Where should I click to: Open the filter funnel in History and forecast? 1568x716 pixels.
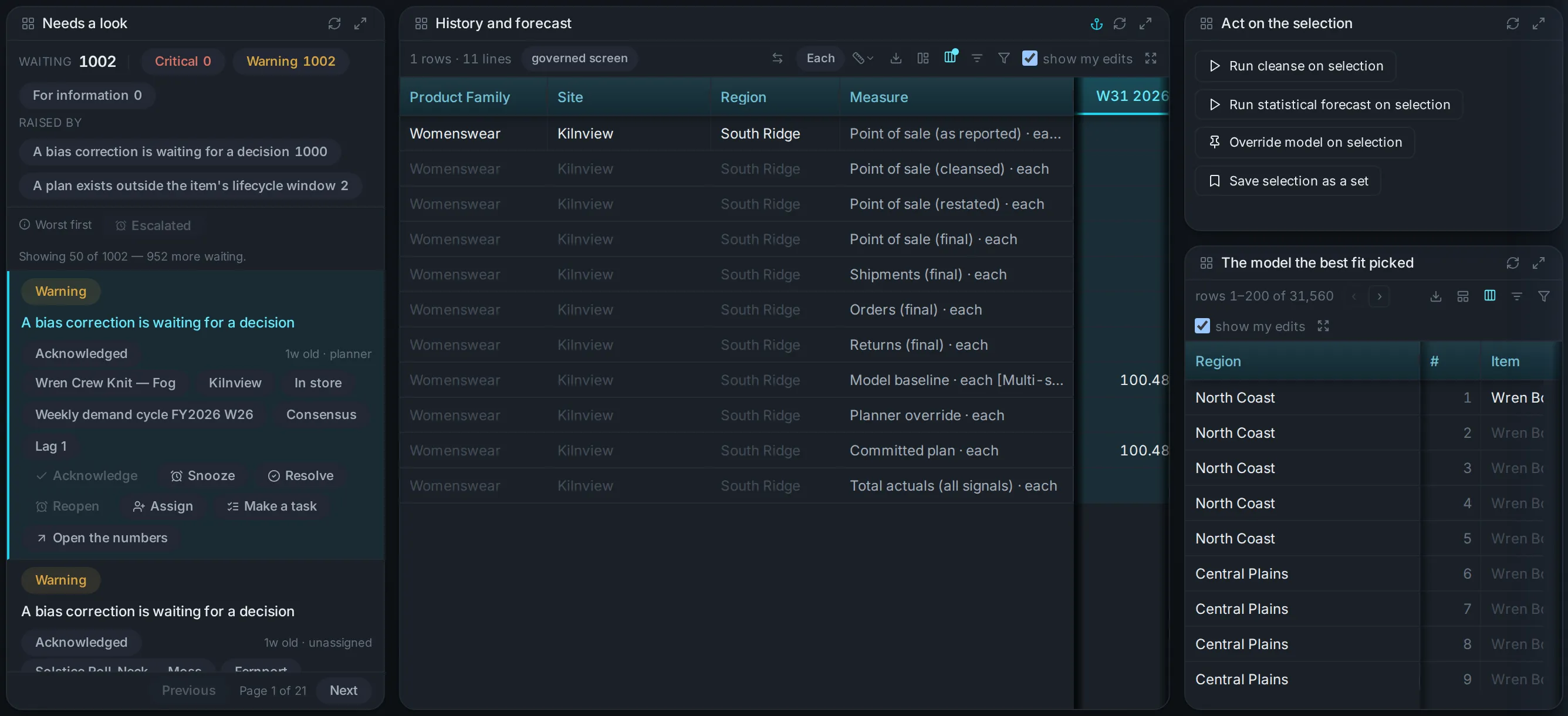[1003, 59]
